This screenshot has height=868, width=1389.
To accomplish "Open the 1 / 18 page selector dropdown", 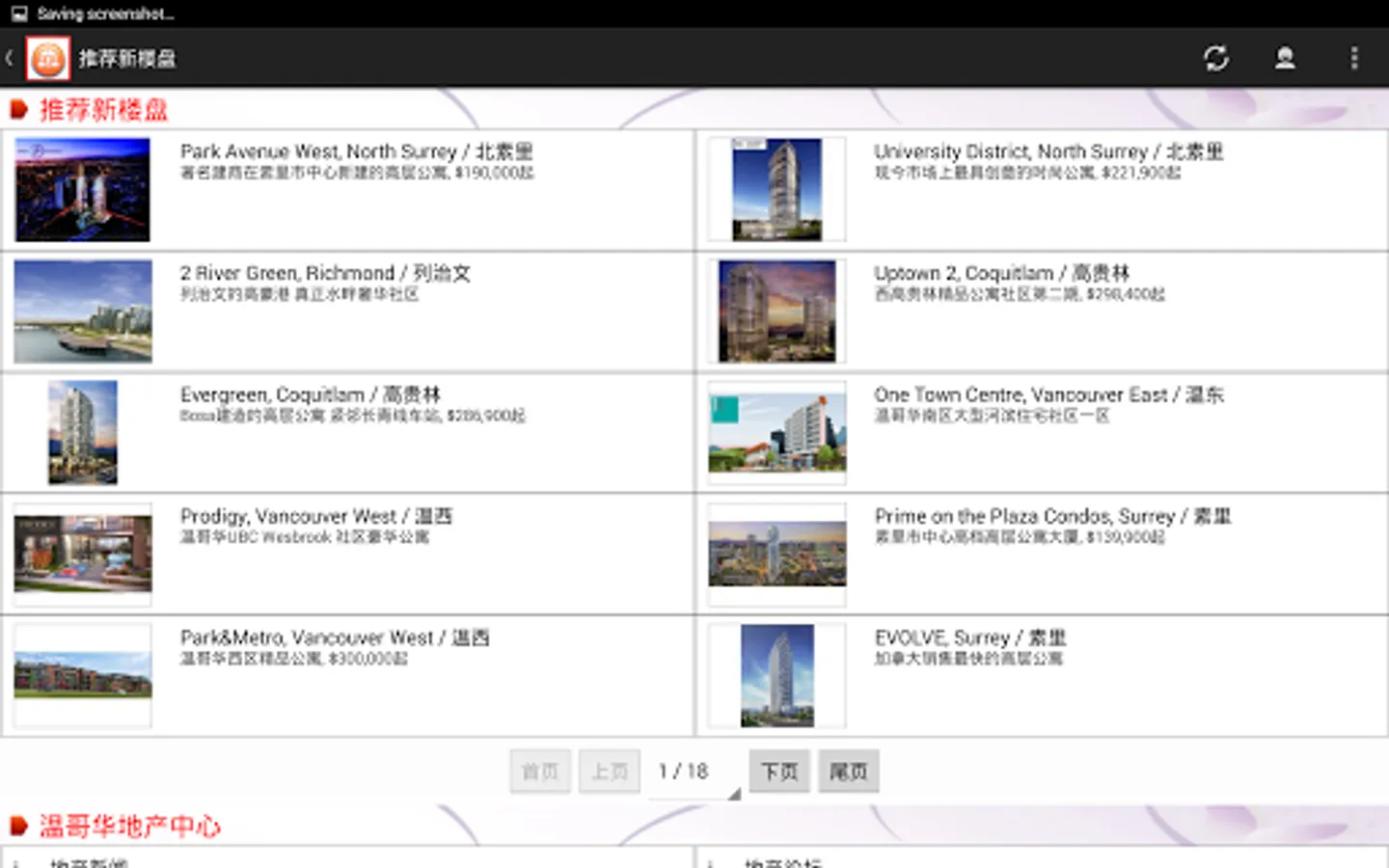I will 694,773.
